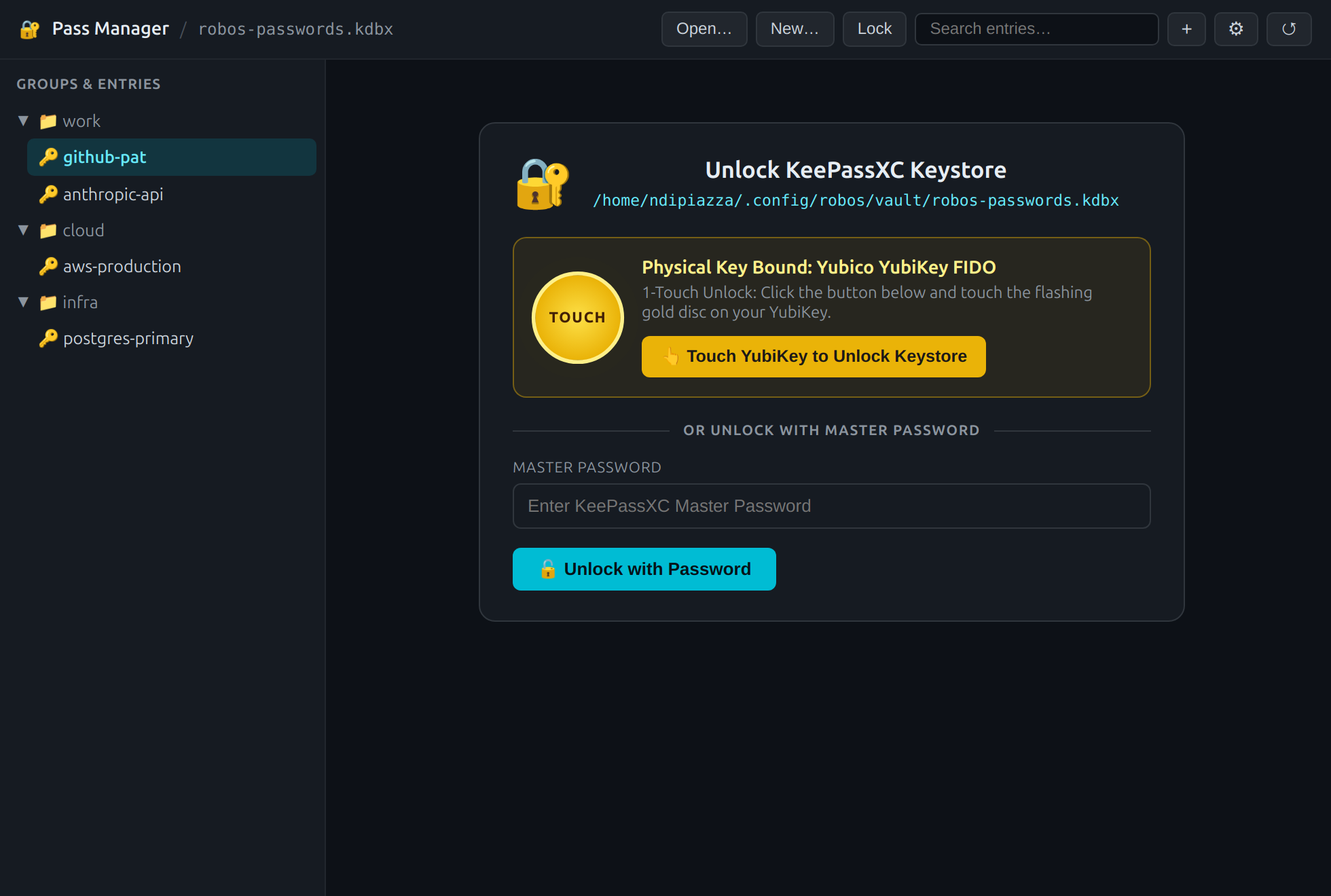
Task: Click the Pass Manager title text
Action: point(111,29)
